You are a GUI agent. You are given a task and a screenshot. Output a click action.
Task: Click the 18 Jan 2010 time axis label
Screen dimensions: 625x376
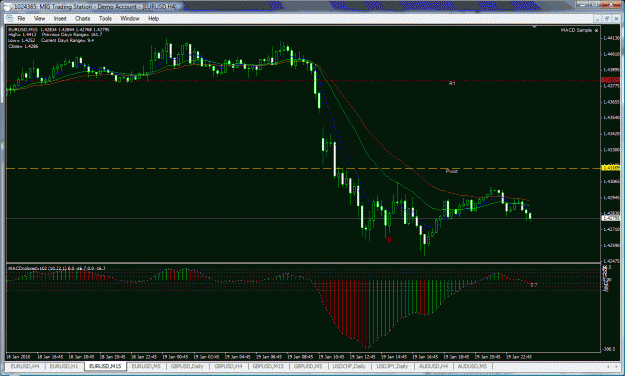[18, 357]
